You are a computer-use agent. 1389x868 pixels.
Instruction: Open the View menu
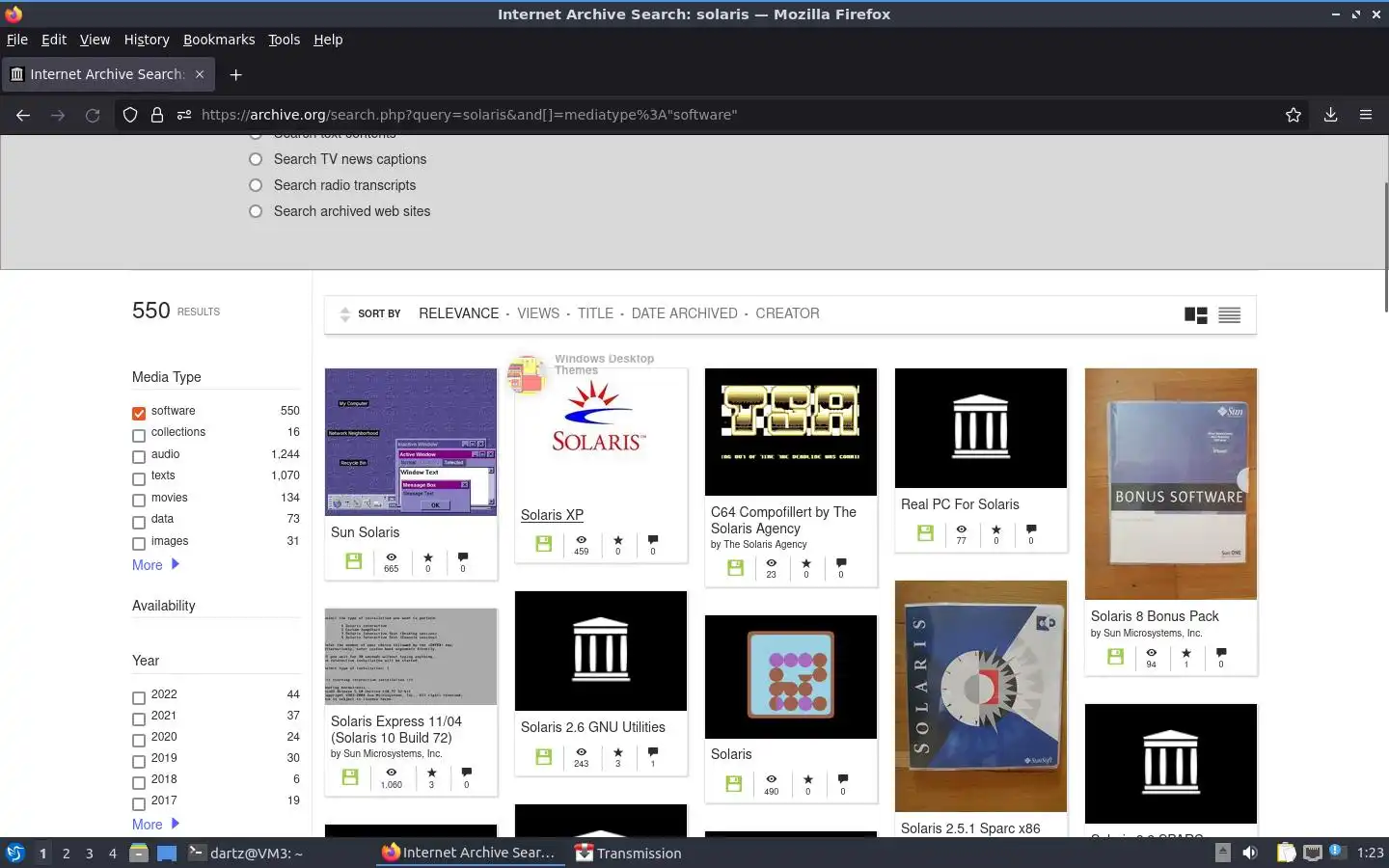tap(95, 40)
